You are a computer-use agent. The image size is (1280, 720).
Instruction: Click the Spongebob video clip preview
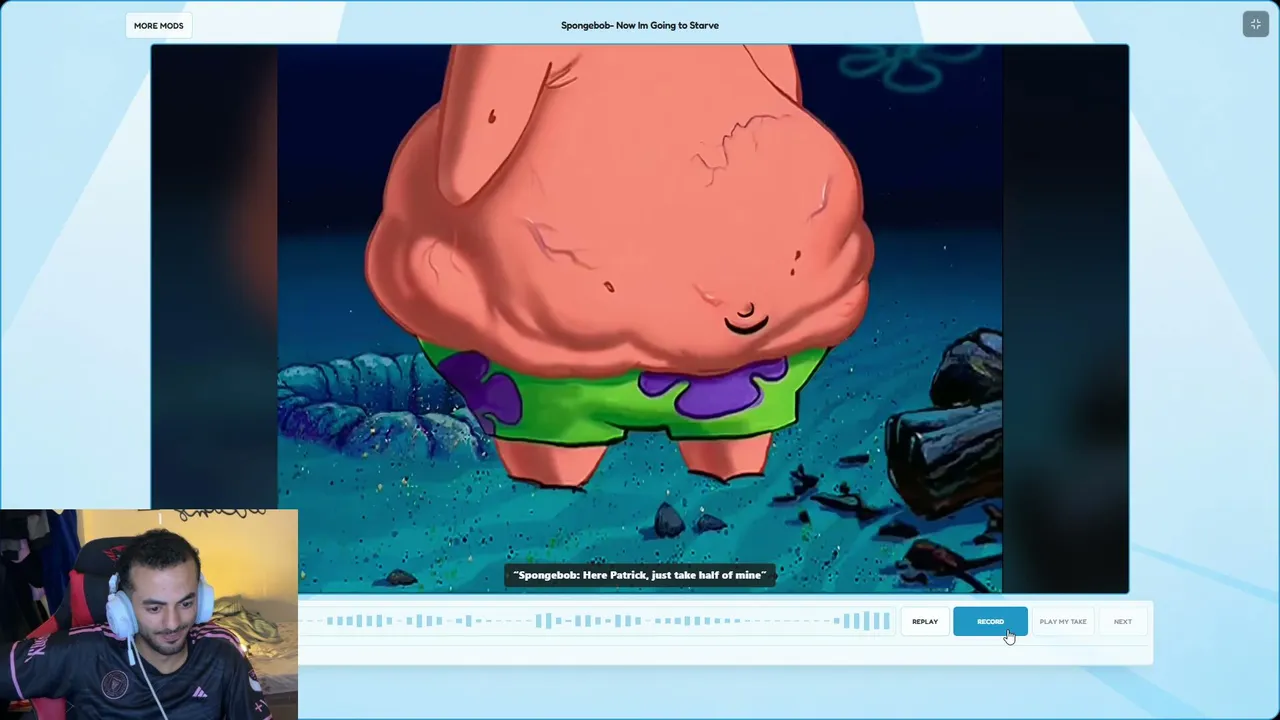click(640, 319)
